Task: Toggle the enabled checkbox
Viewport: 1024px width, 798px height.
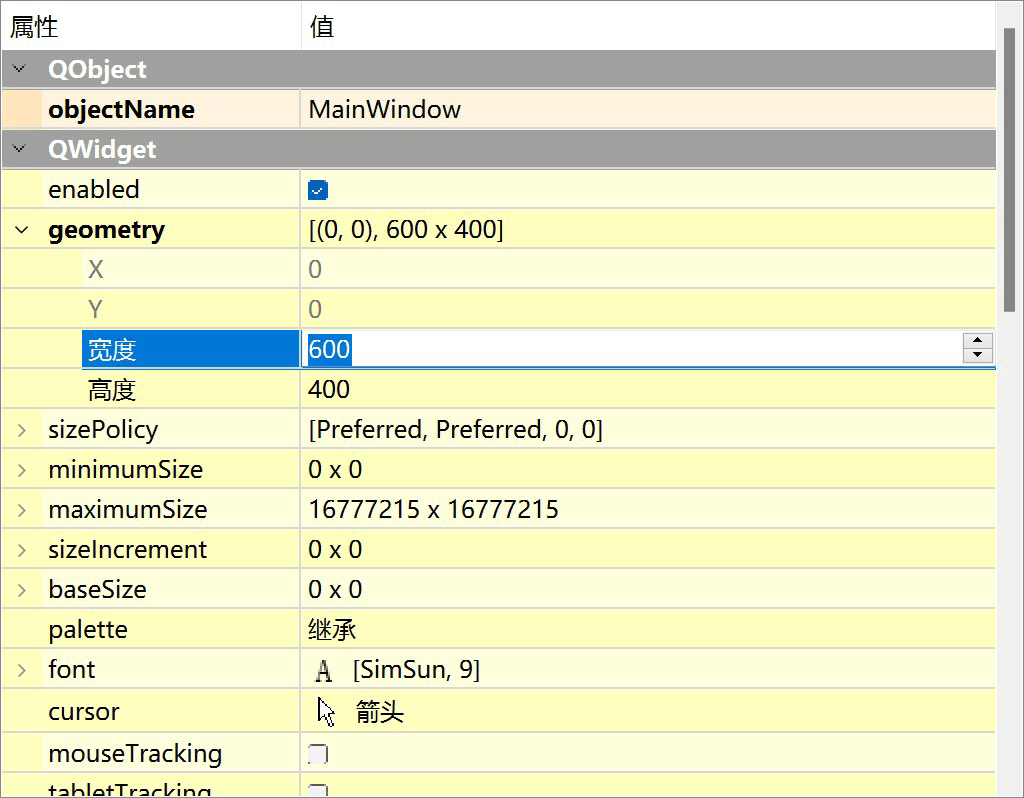Action: [318, 190]
